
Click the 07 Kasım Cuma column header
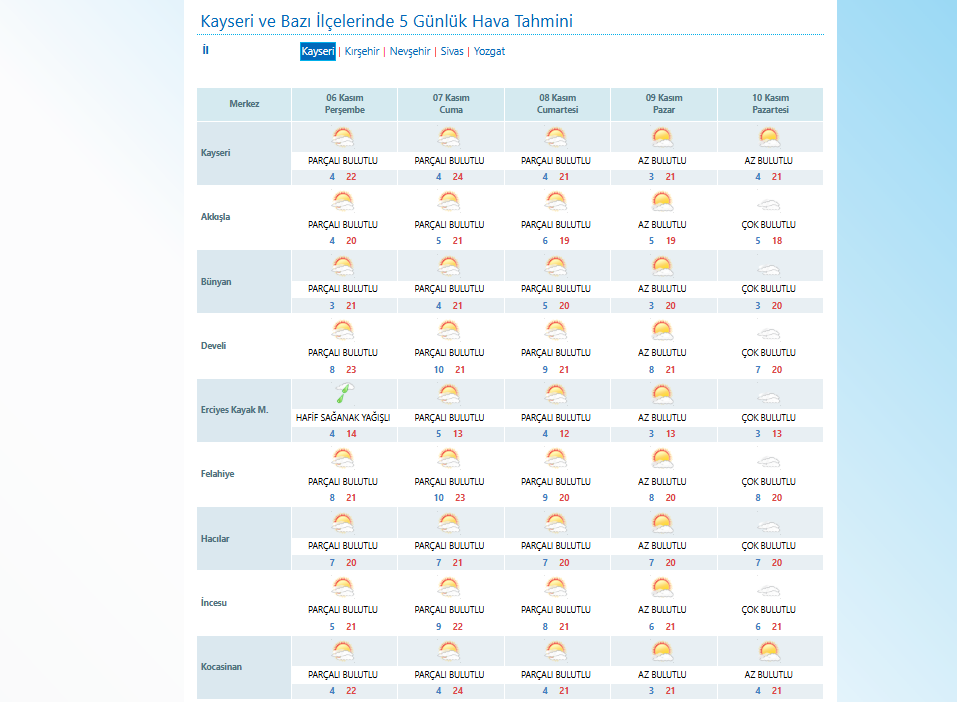(x=451, y=104)
